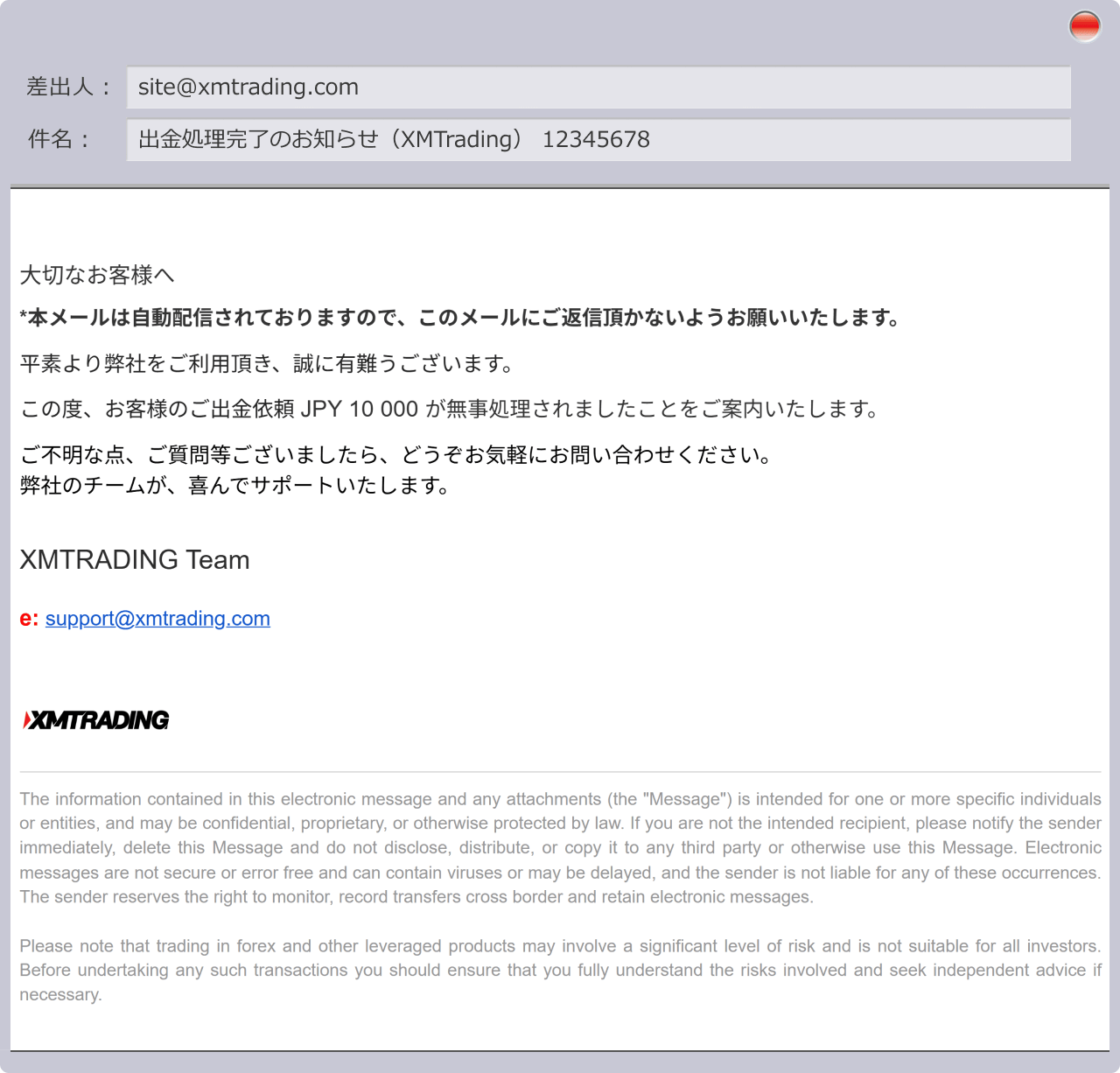Select the number 12345678 in the subject

pyautogui.click(x=597, y=139)
